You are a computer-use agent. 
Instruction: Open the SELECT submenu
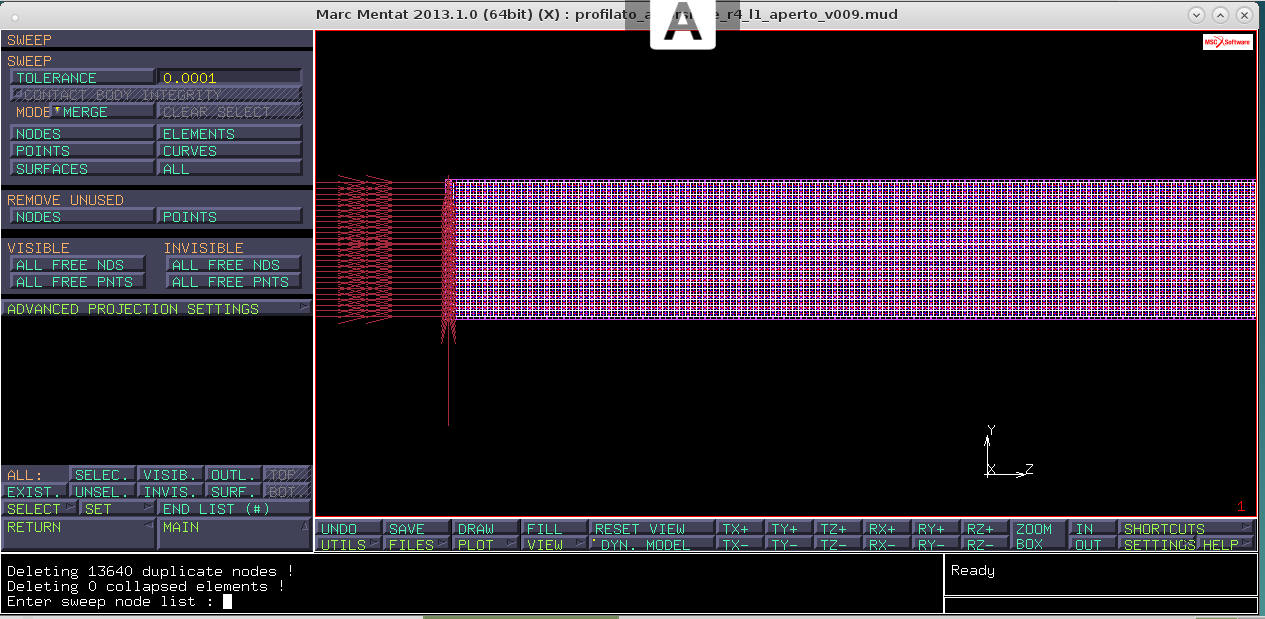pyautogui.click(x=40, y=509)
